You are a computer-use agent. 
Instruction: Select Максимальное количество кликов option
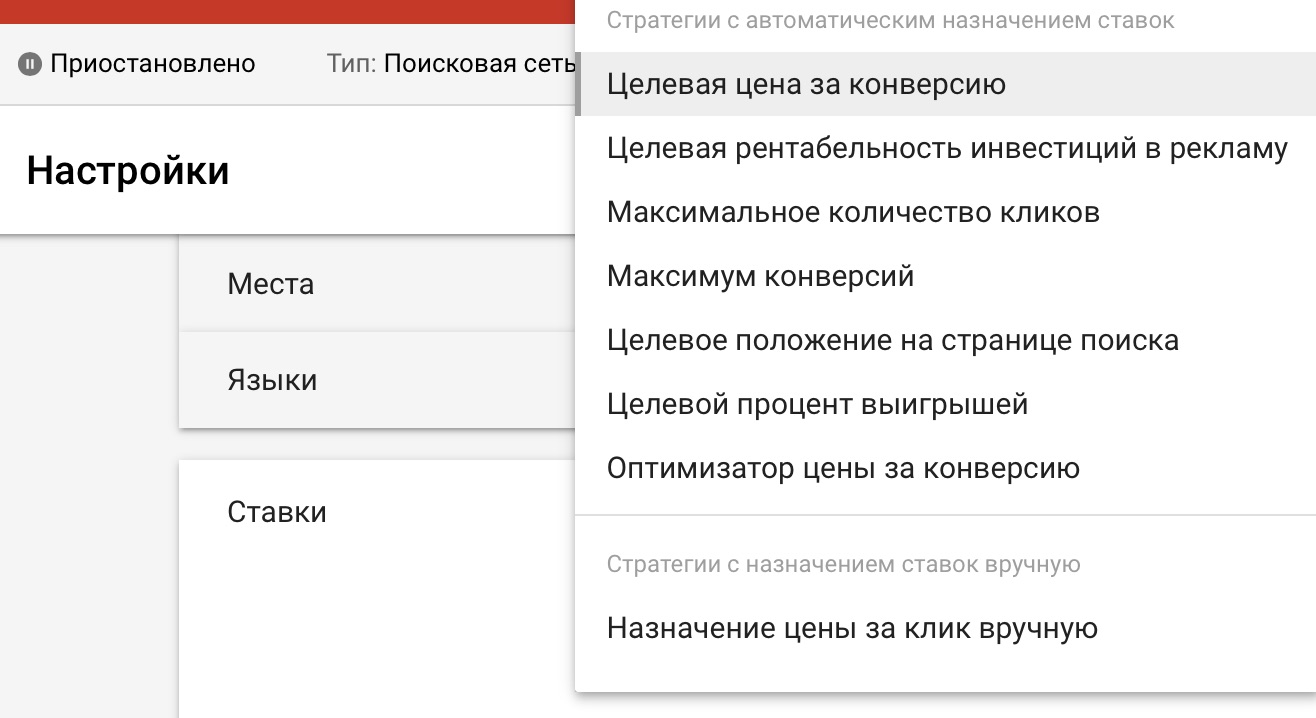pyautogui.click(x=853, y=213)
